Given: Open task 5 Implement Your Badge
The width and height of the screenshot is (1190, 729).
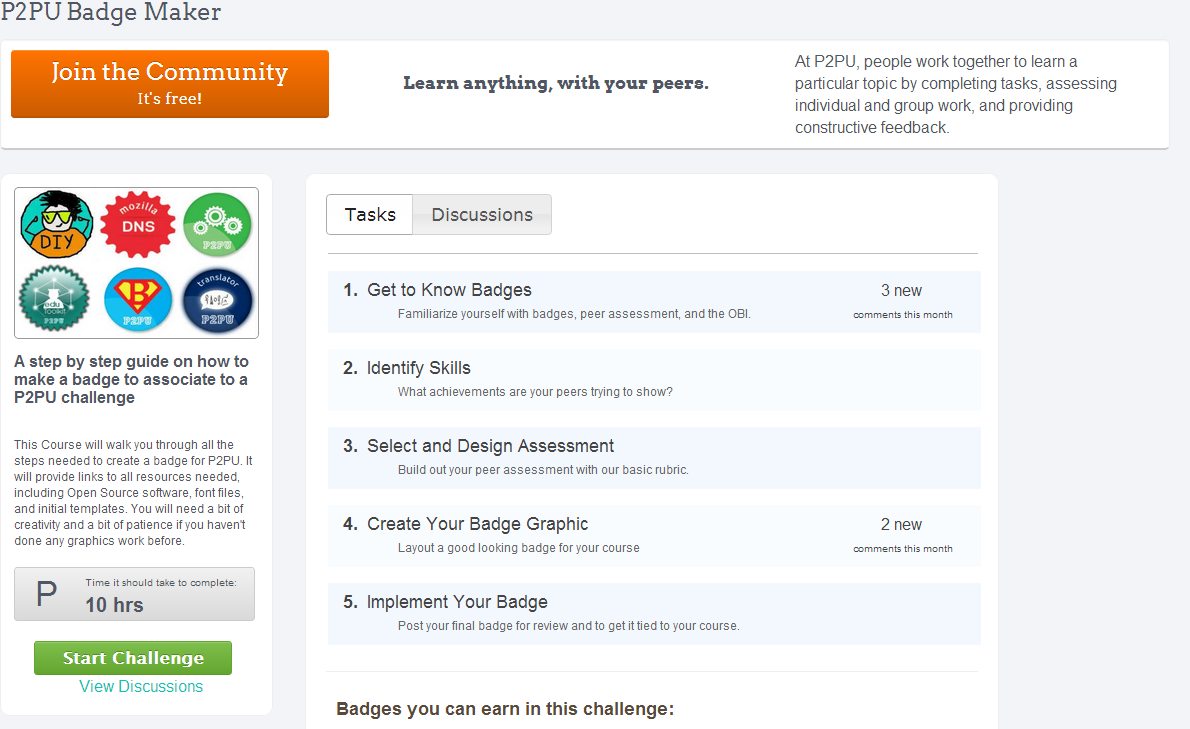Looking at the screenshot, I should [x=457, y=602].
